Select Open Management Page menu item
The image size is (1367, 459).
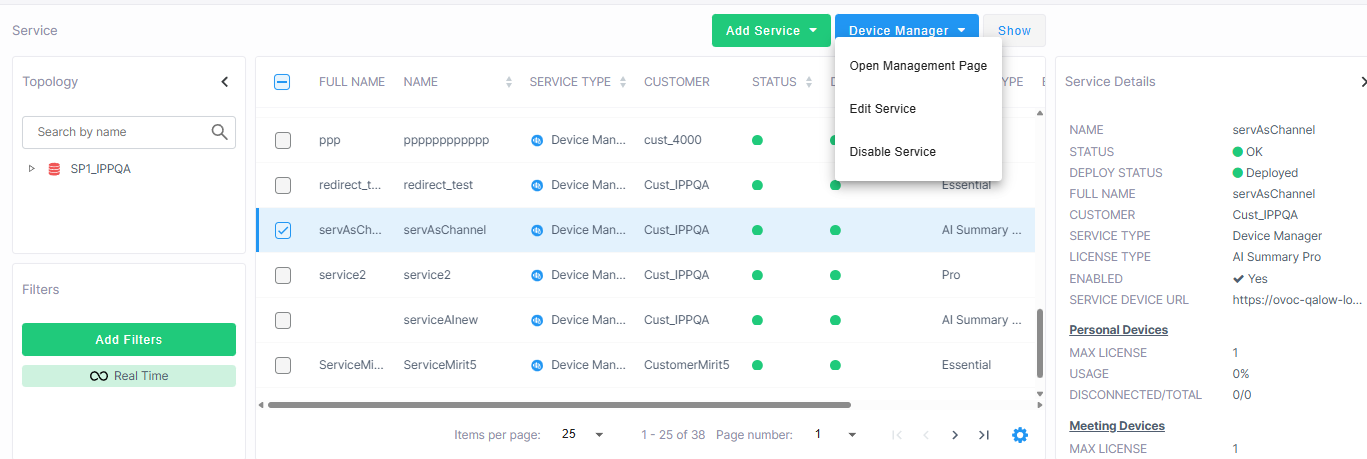pyautogui.click(x=917, y=66)
